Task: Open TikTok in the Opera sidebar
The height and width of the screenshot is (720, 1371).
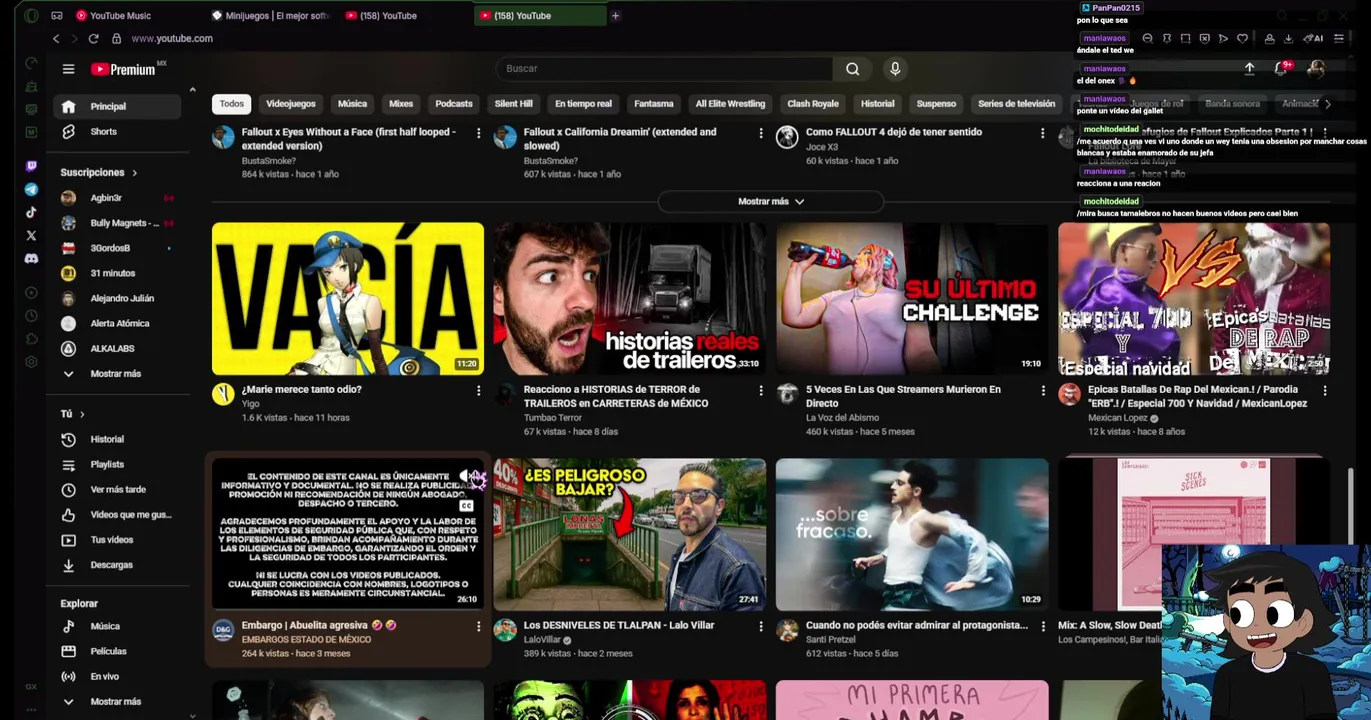Action: 31,212
